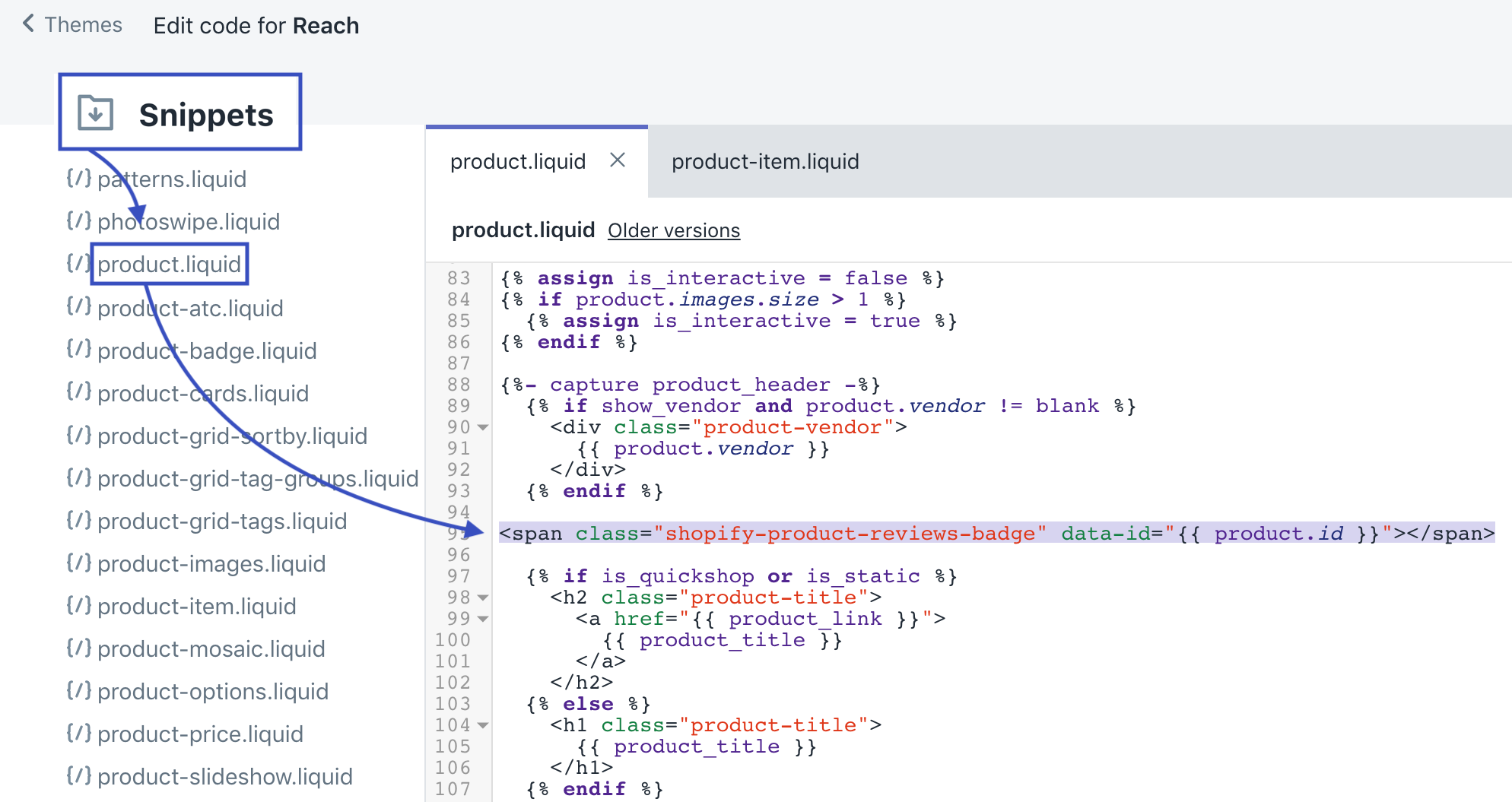Click the liquid file icon beside product-cards.liquid
This screenshot has width=1512, height=802.
pyautogui.click(x=78, y=391)
